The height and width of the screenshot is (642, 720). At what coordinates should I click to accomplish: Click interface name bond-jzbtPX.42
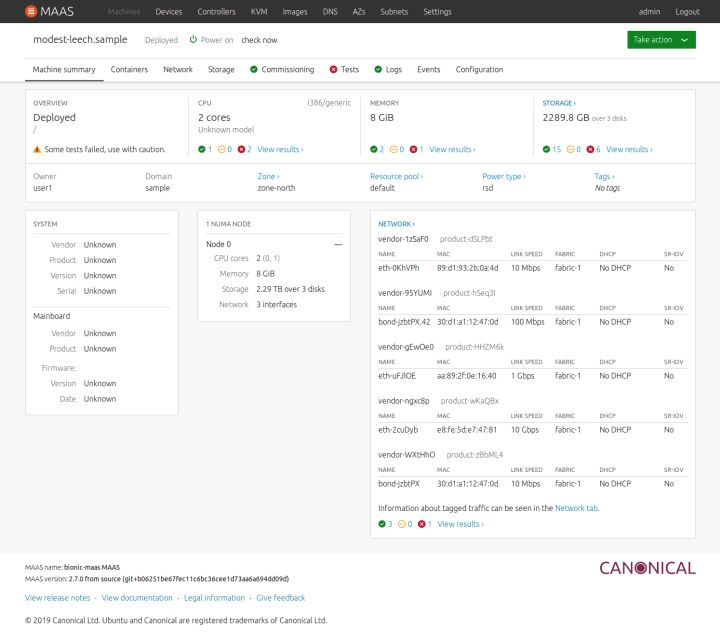click(x=404, y=322)
